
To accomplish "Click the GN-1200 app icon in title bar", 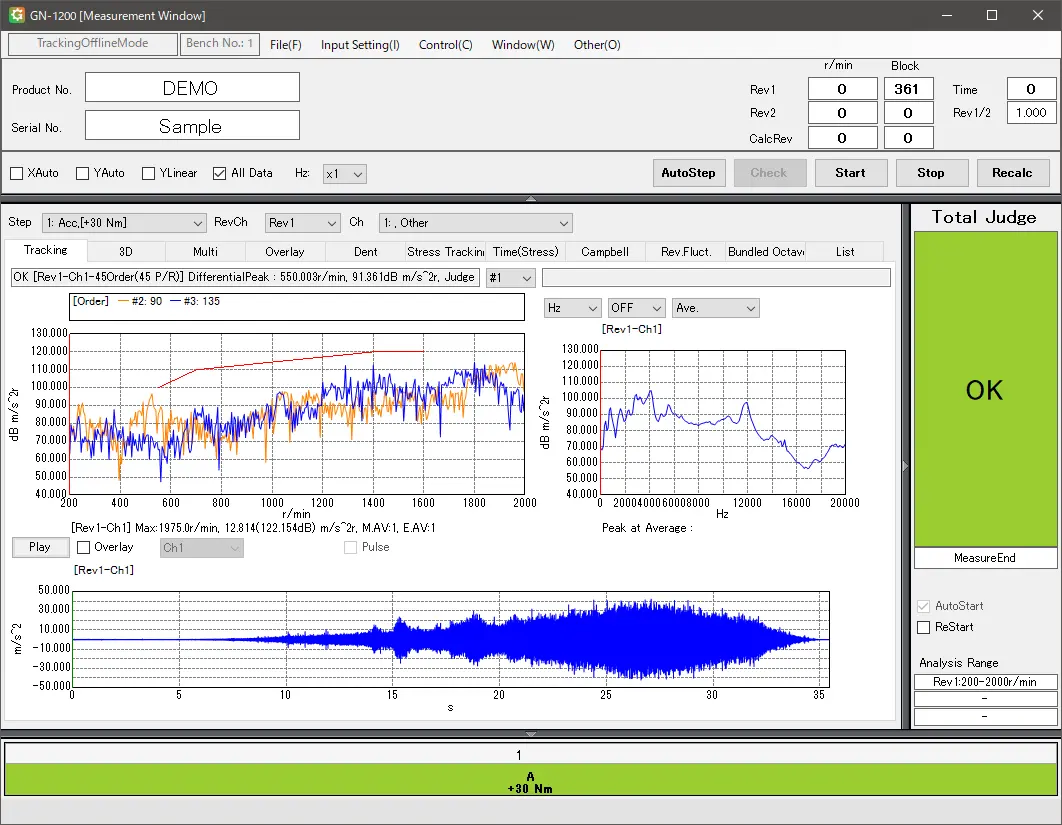I will click(x=16, y=15).
